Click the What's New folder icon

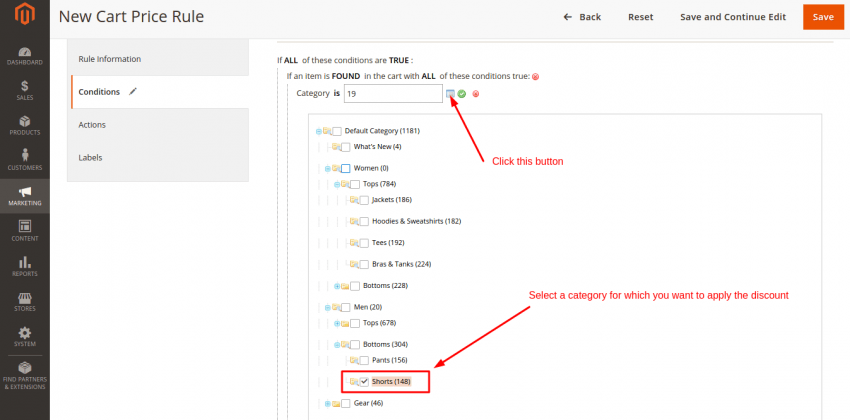(x=336, y=147)
